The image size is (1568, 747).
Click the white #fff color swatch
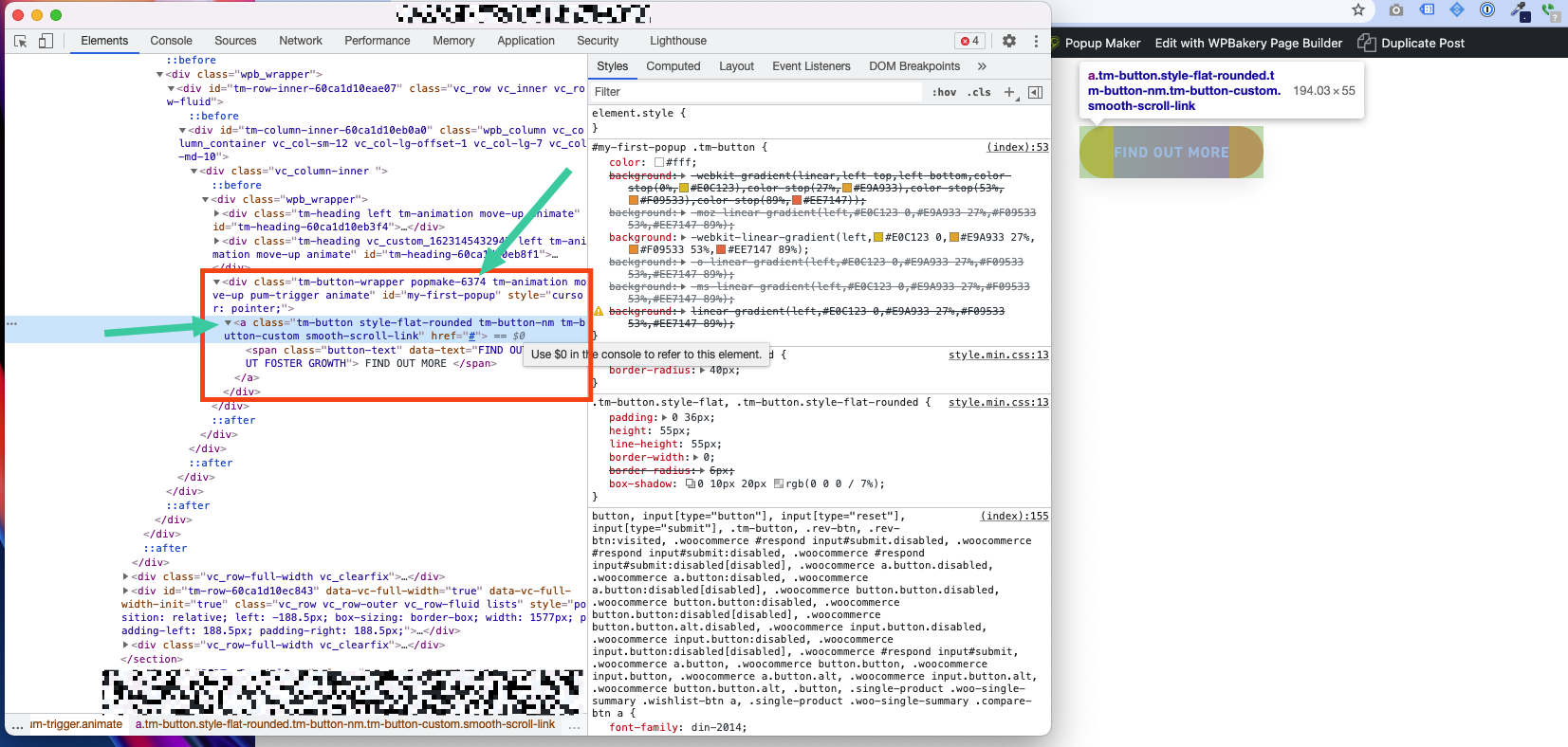659,162
